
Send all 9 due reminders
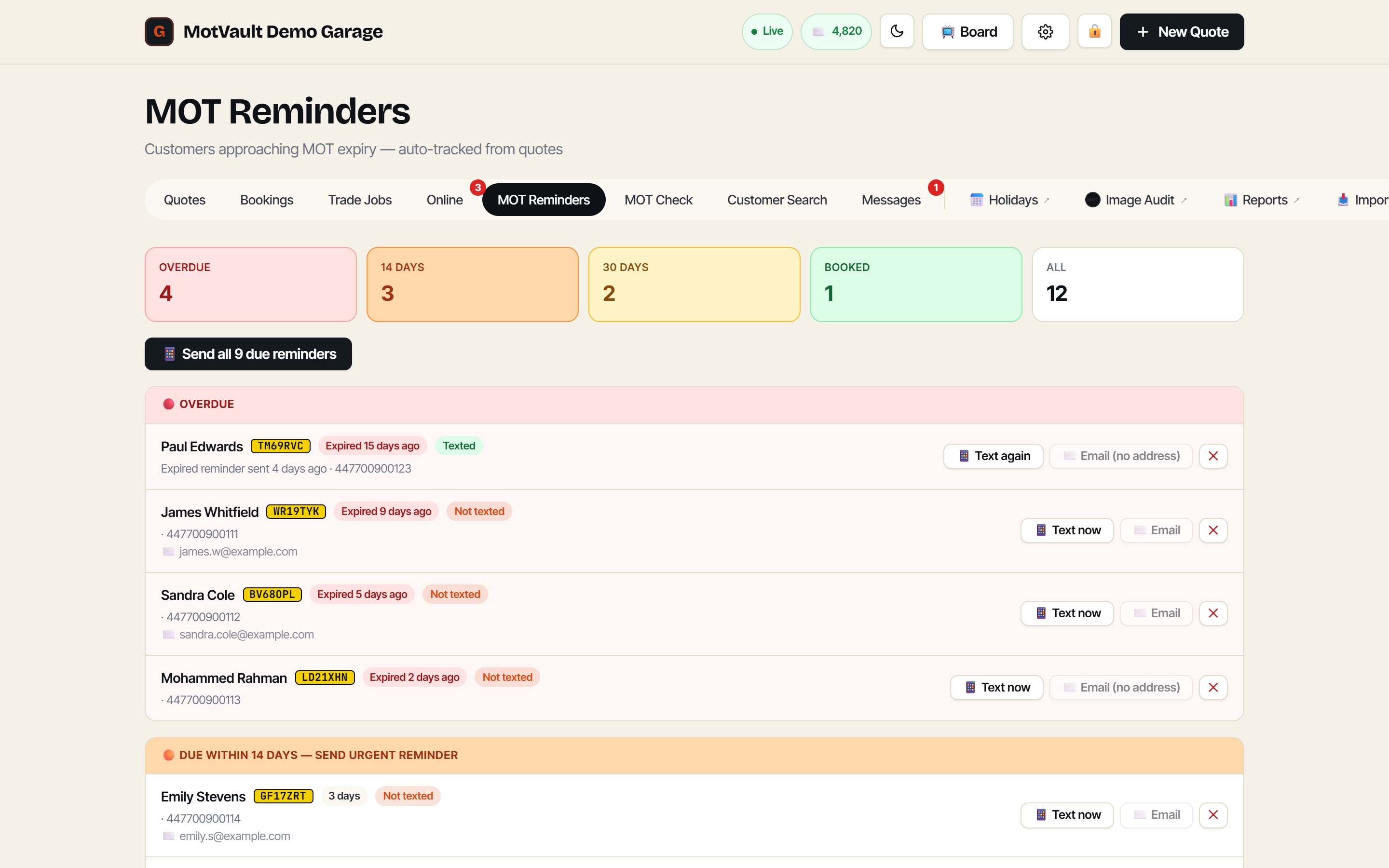point(248,353)
